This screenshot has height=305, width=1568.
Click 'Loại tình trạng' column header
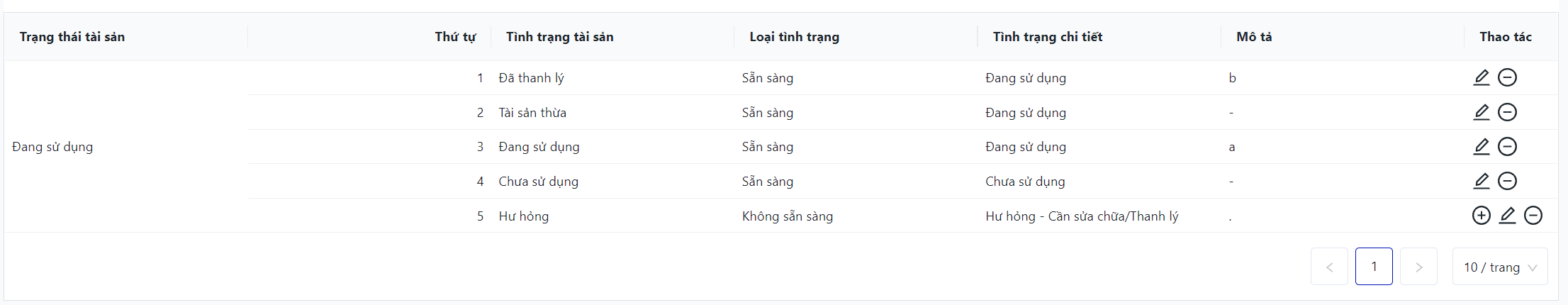[x=794, y=37]
